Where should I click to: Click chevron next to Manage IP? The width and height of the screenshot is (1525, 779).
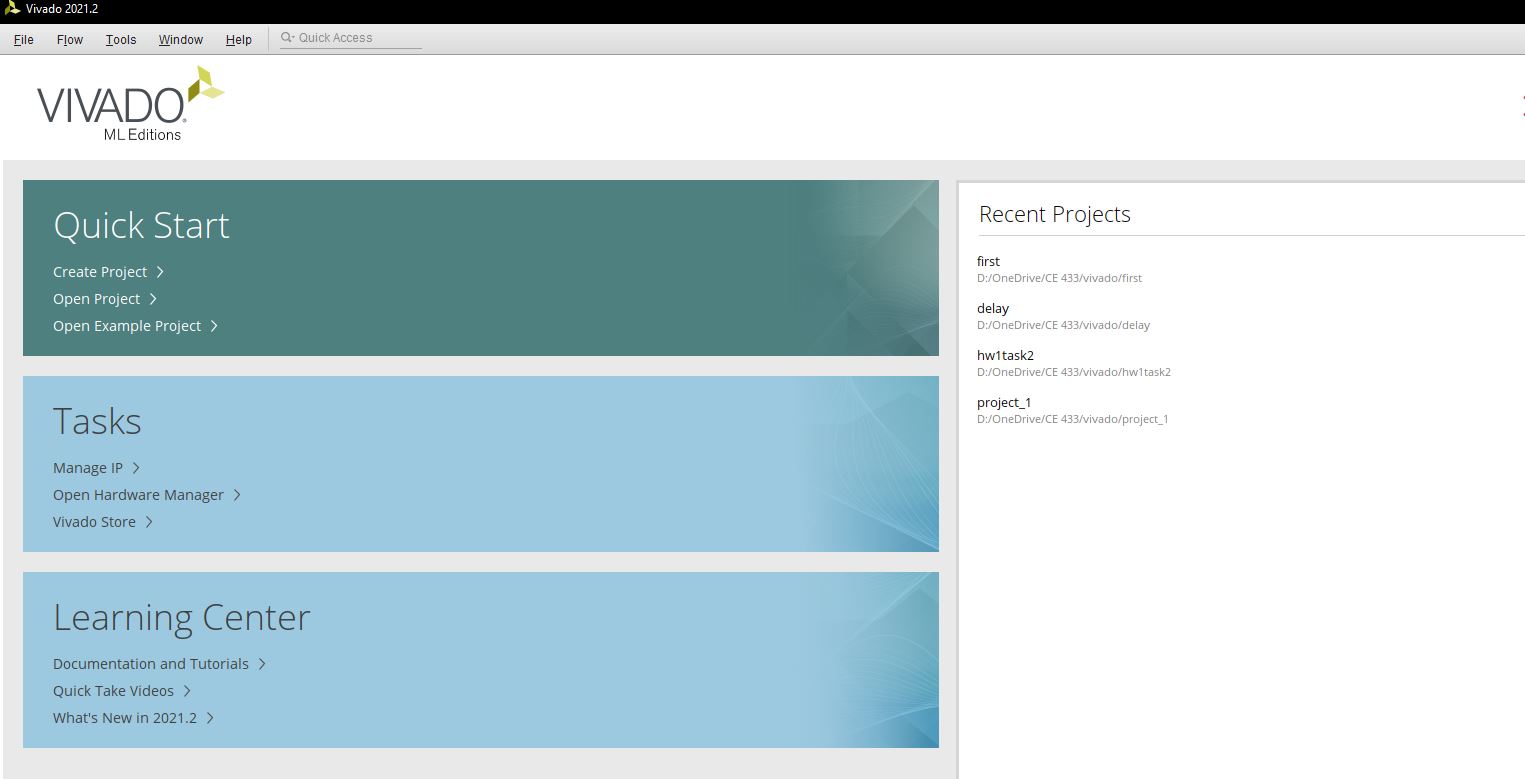pyautogui.click(x=136, y=468)
